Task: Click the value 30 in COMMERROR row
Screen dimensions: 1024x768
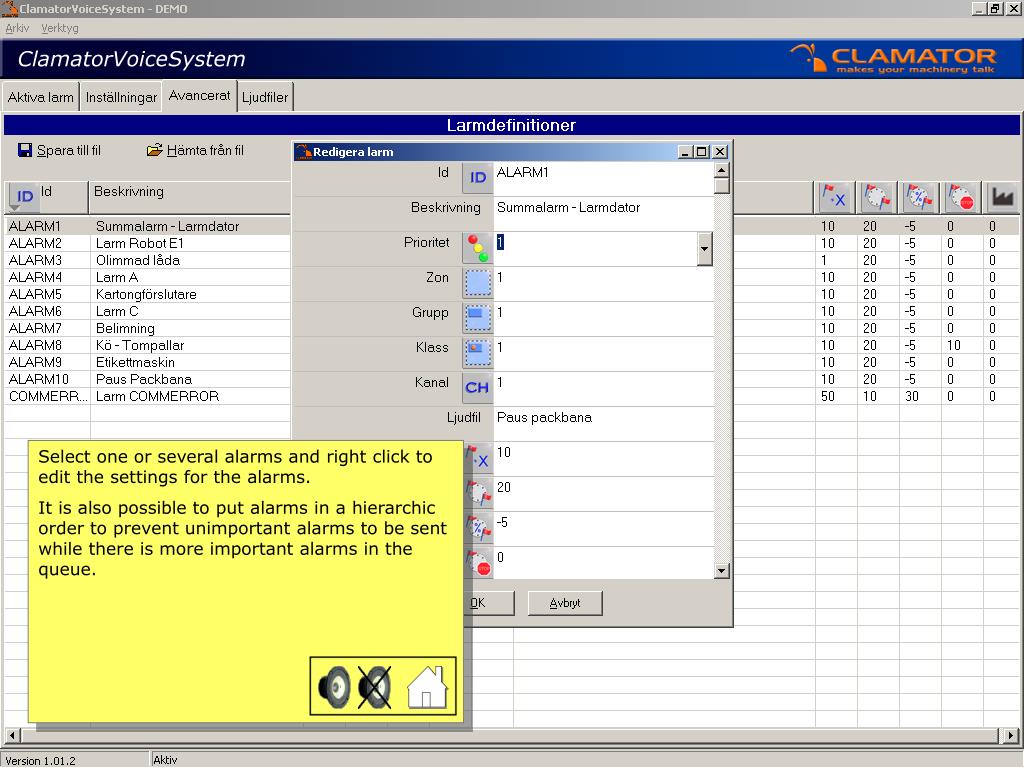Action: [912, 396]
